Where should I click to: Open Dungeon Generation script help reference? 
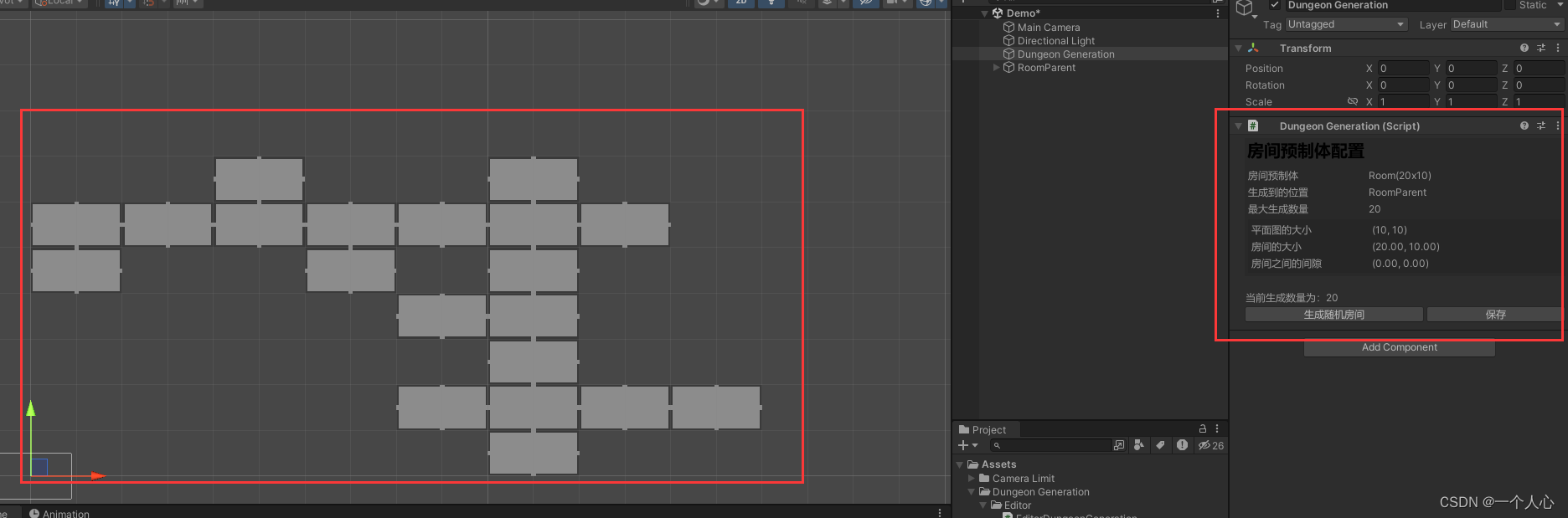point(1524,126)
